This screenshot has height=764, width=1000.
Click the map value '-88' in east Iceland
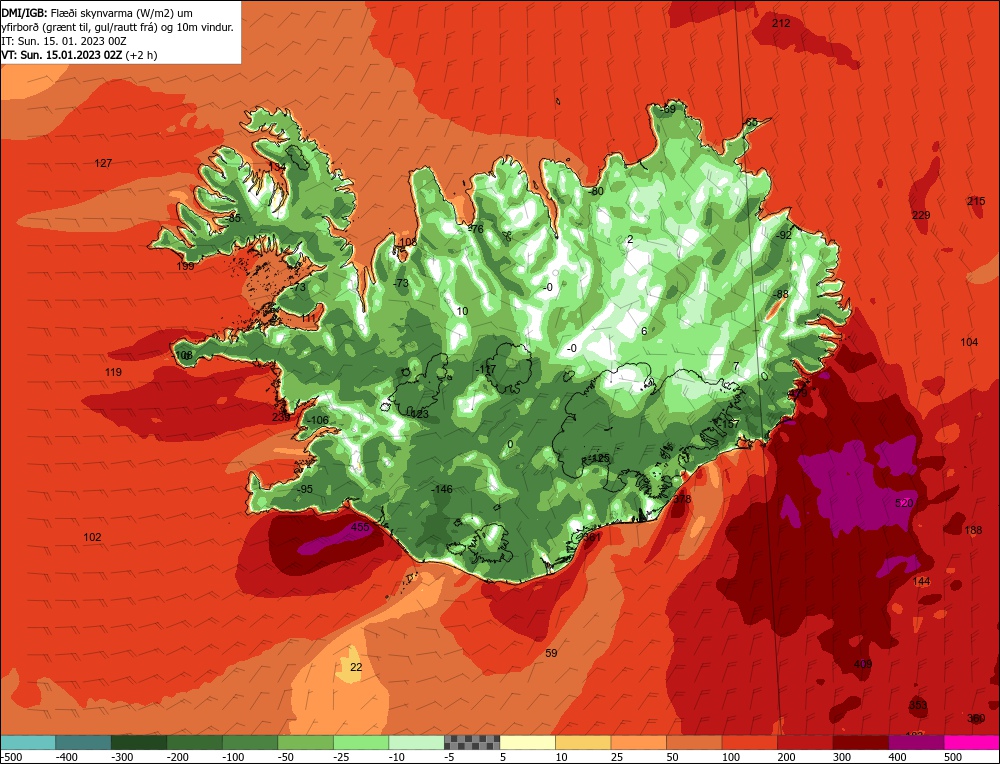click(780, 294)
